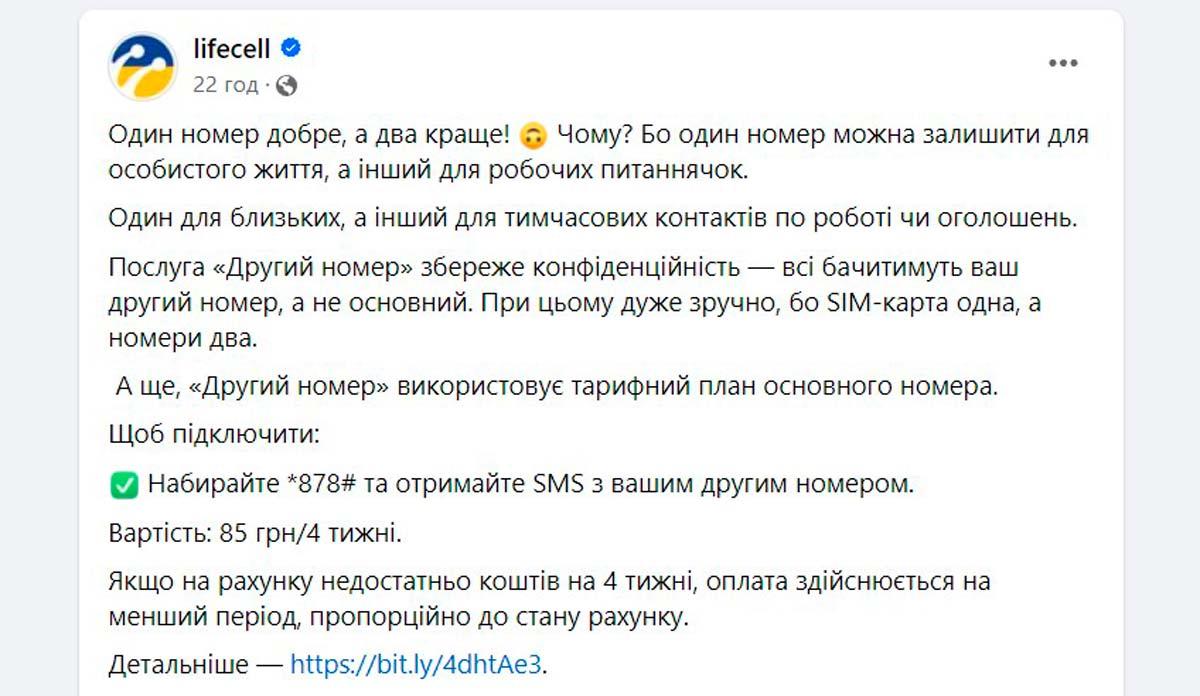Click the paragraph starting "Якщо на рахунку"
Screen dimensions: 1200x696
point(549,599)
